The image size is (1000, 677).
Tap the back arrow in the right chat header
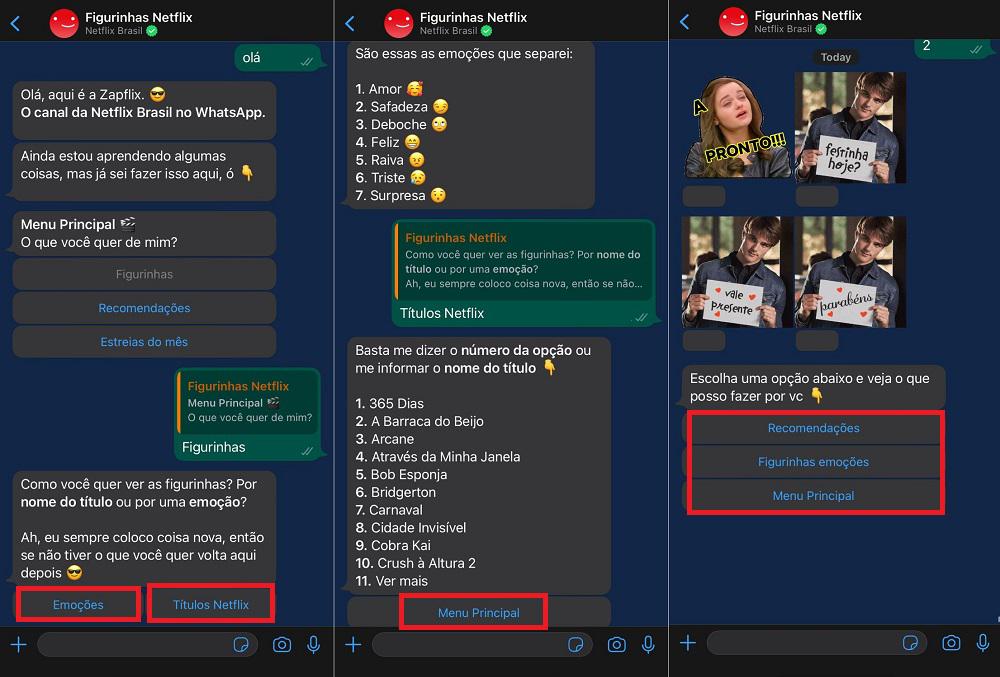[684, 22]
